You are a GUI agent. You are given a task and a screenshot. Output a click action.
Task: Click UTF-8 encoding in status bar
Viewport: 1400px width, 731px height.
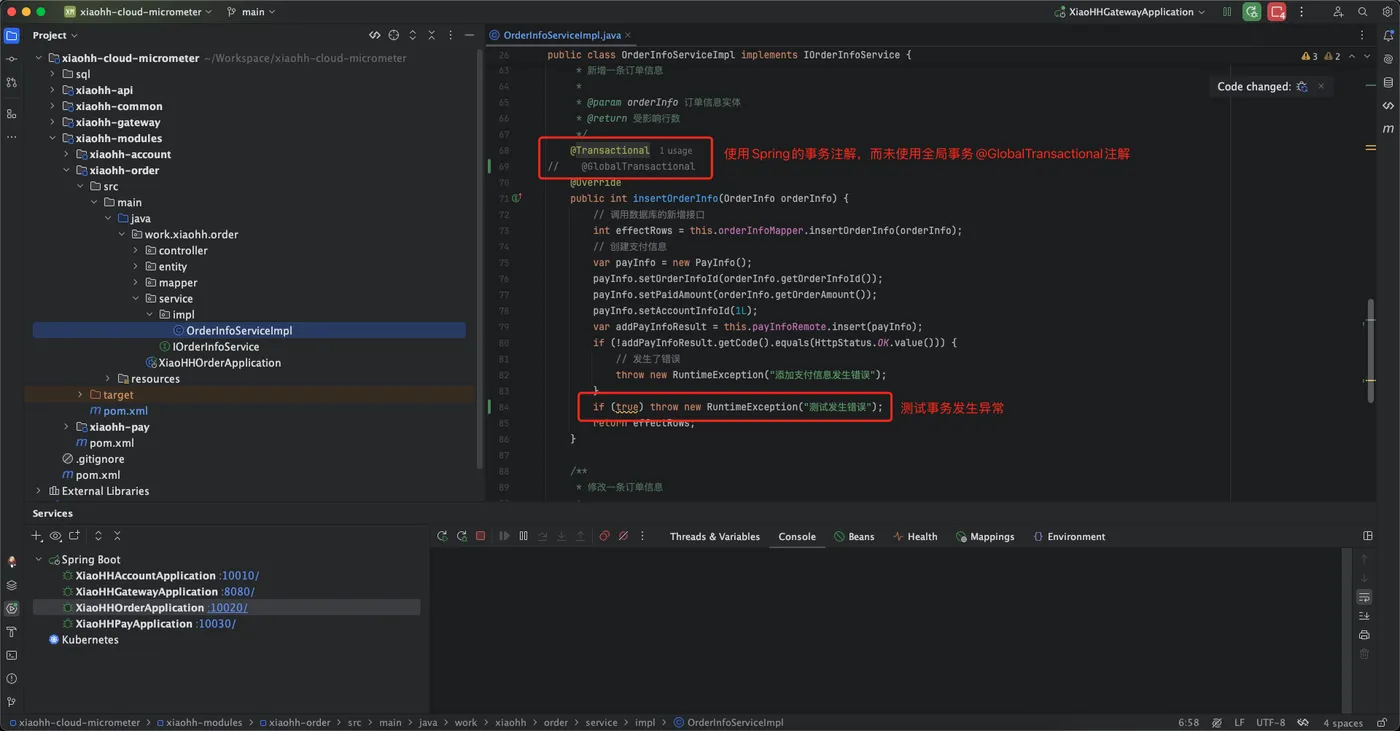[x=1270, y=722]
